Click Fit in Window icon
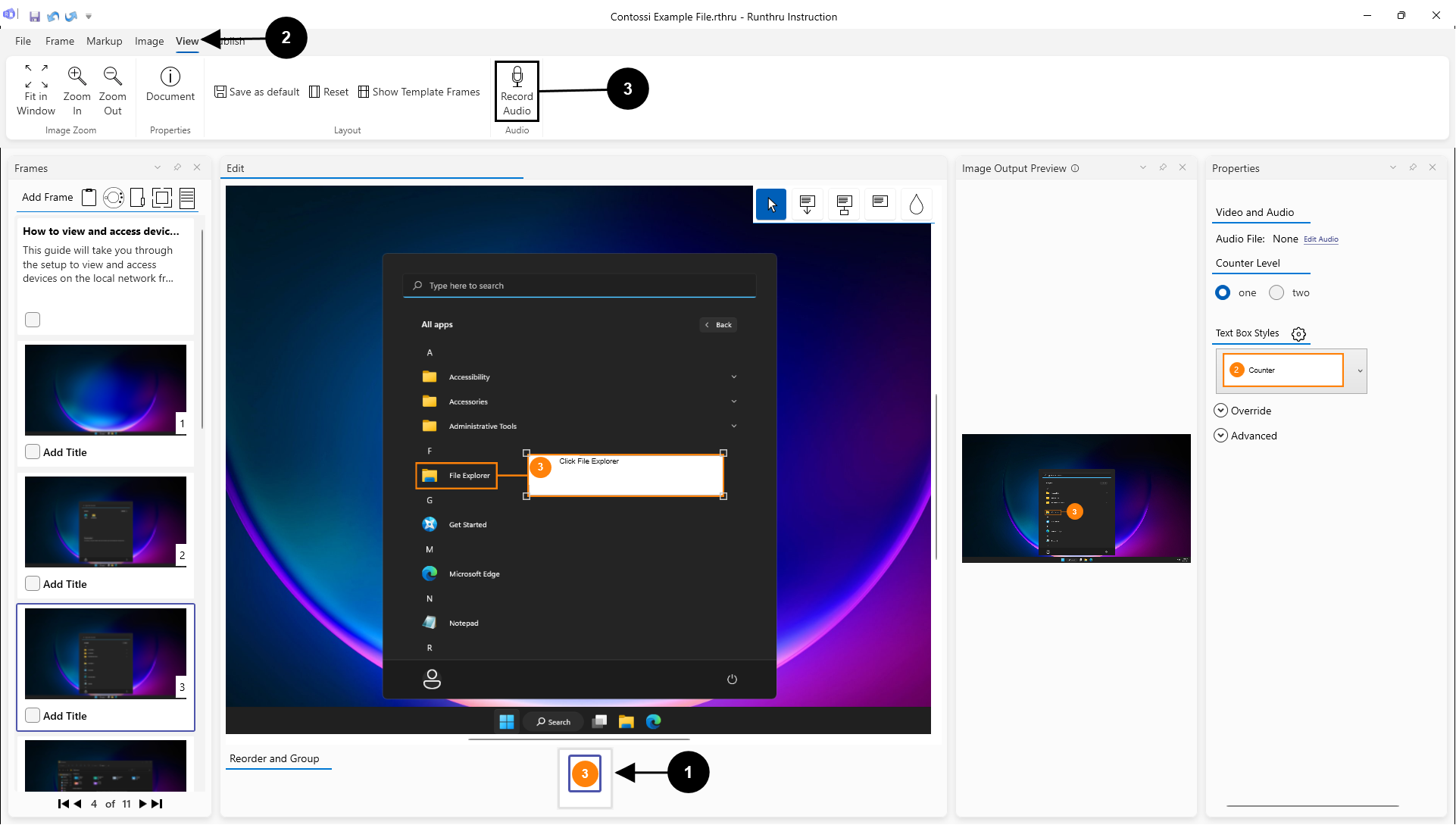The width and height of the screenshot is (1456, 825). (36, 76)
